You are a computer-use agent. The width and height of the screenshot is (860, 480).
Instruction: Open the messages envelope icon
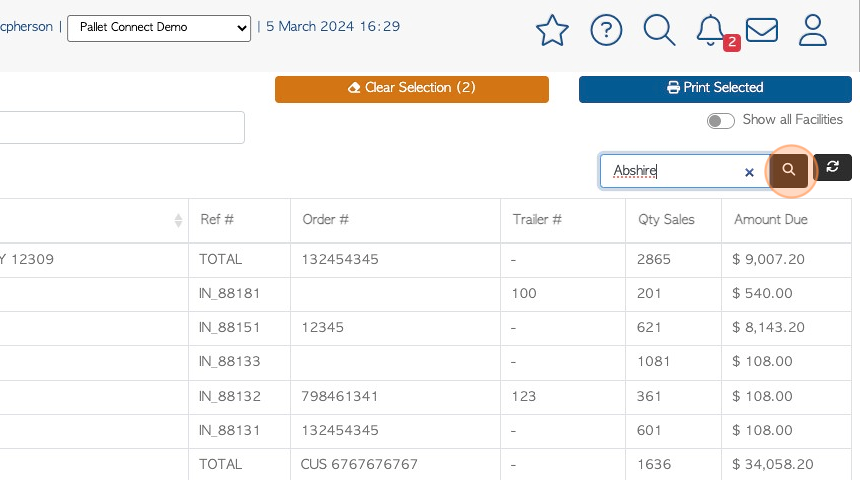tap(762, 30)
